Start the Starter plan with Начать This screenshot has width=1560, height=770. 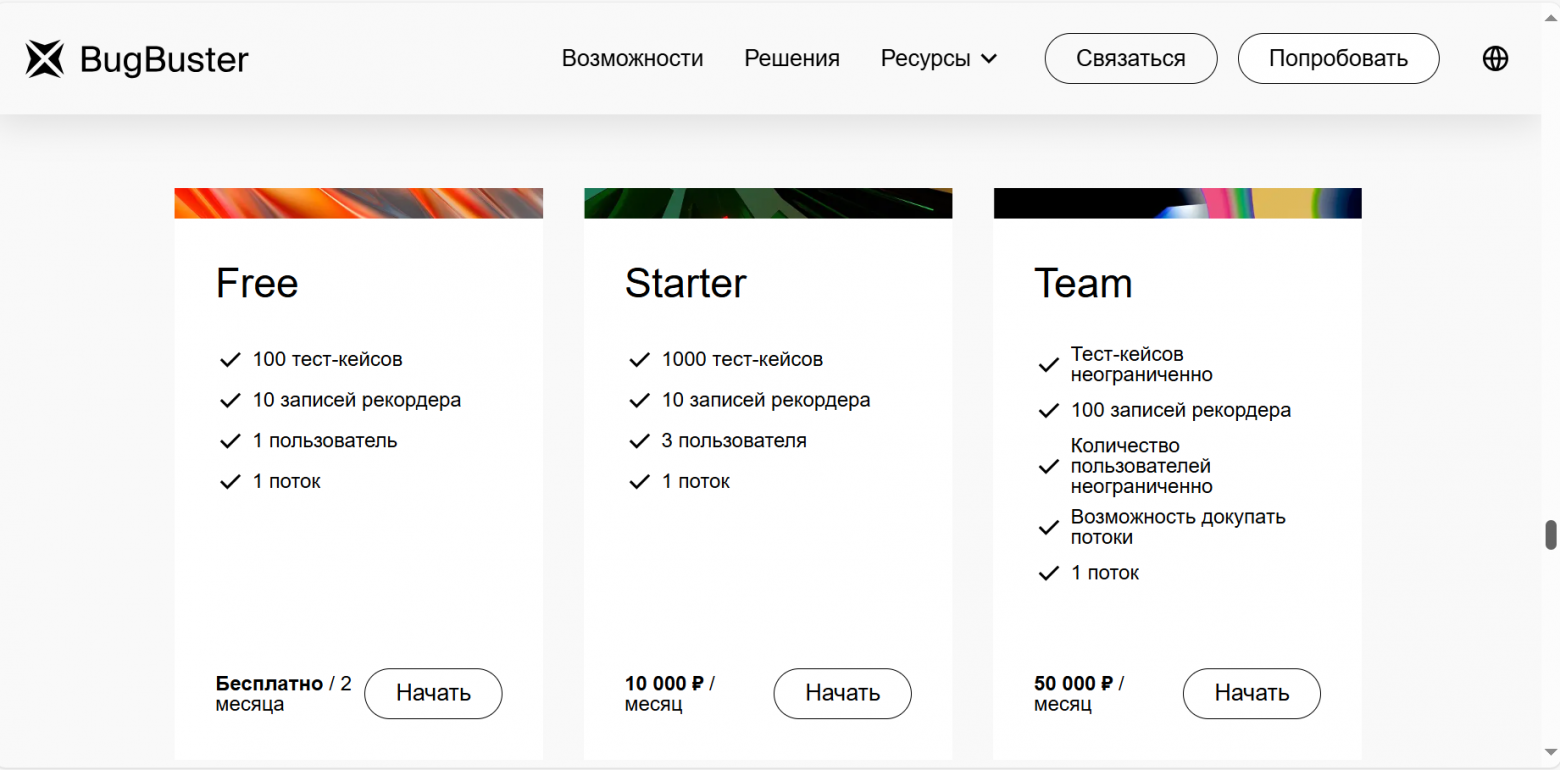[x=842, y=693]
